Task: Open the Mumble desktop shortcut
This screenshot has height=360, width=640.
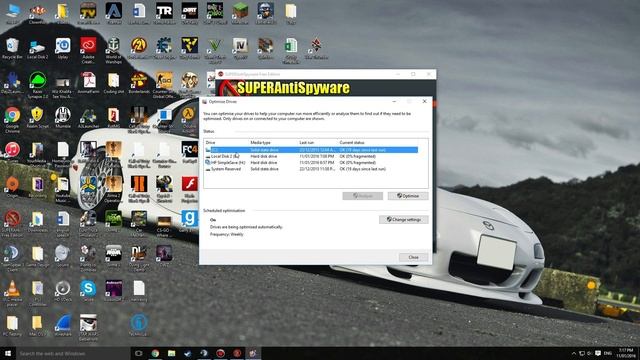Action: [62, 118]
